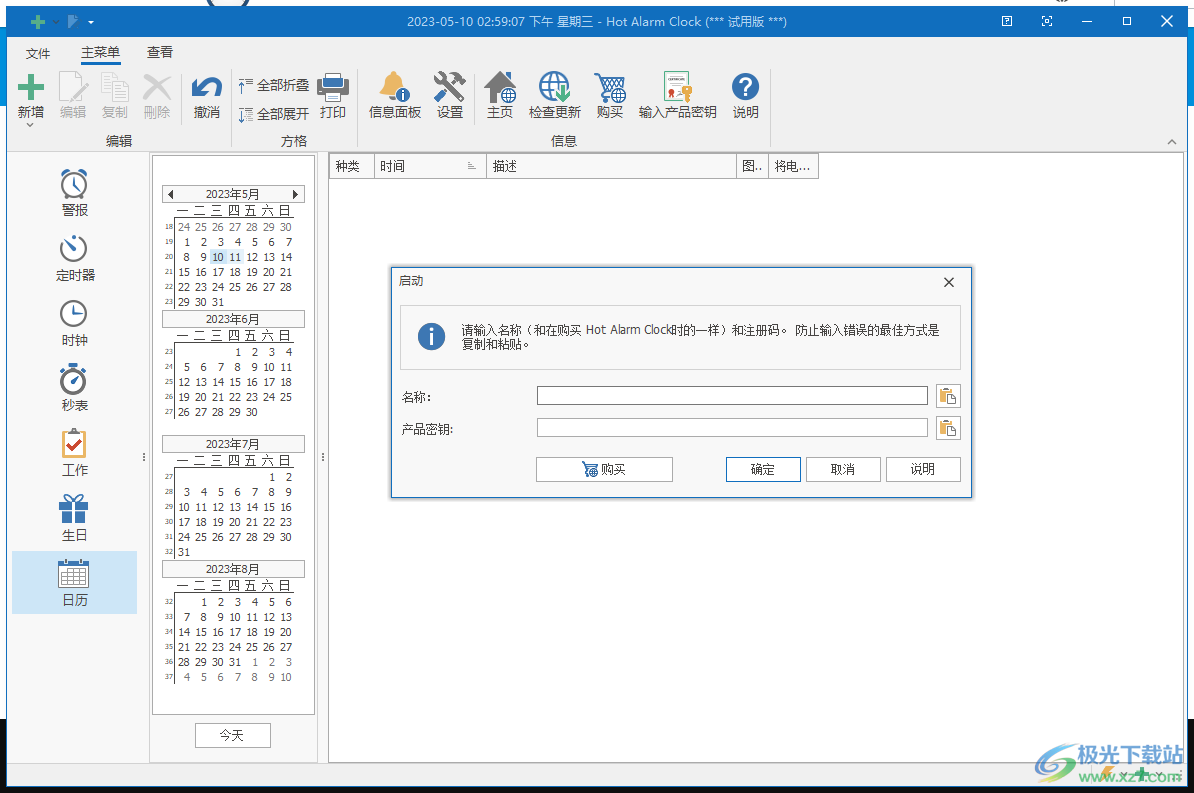
Task: Click 输入产品密钥 certificate icon
Action: (678, 87)
